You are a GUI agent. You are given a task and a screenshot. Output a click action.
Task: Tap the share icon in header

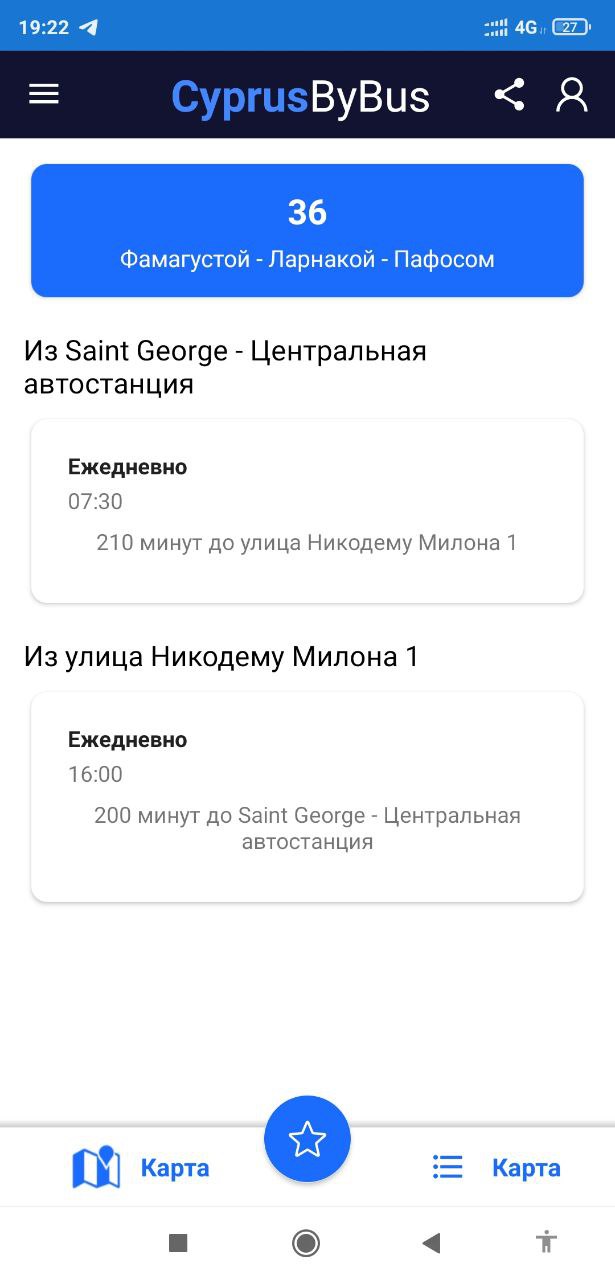pos(509,95)
